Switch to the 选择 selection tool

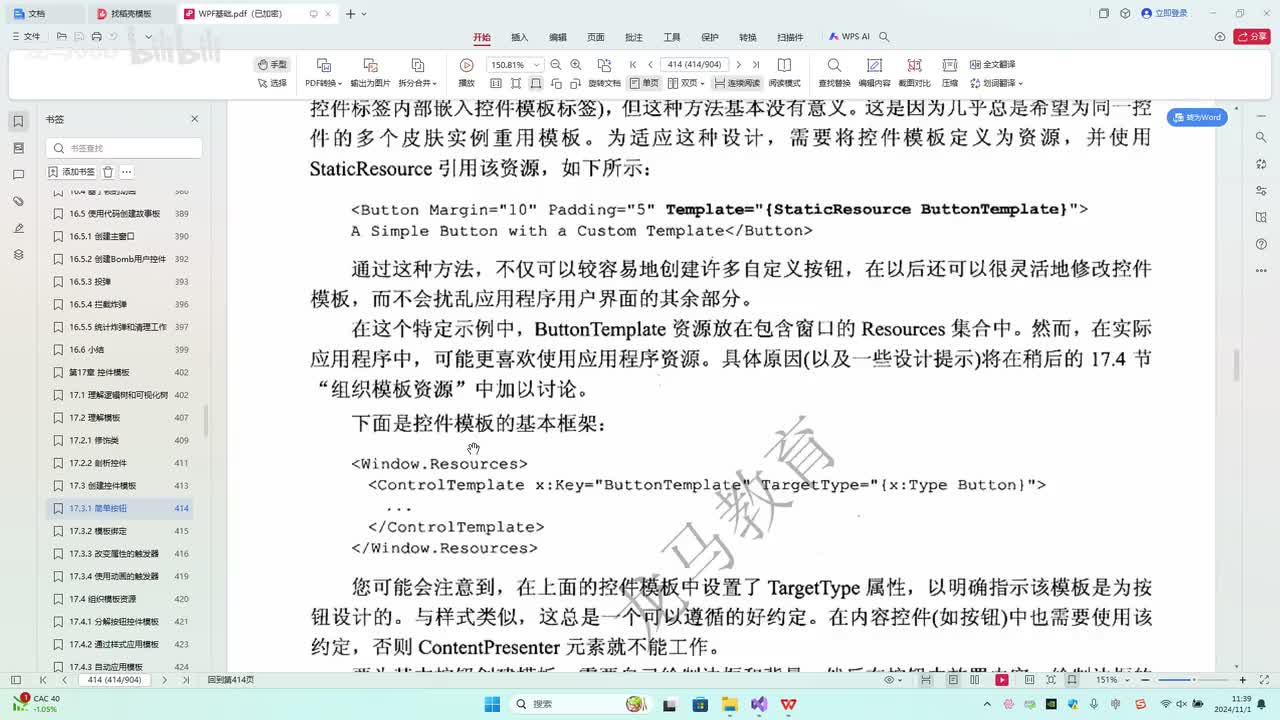[x=272, y=83]
